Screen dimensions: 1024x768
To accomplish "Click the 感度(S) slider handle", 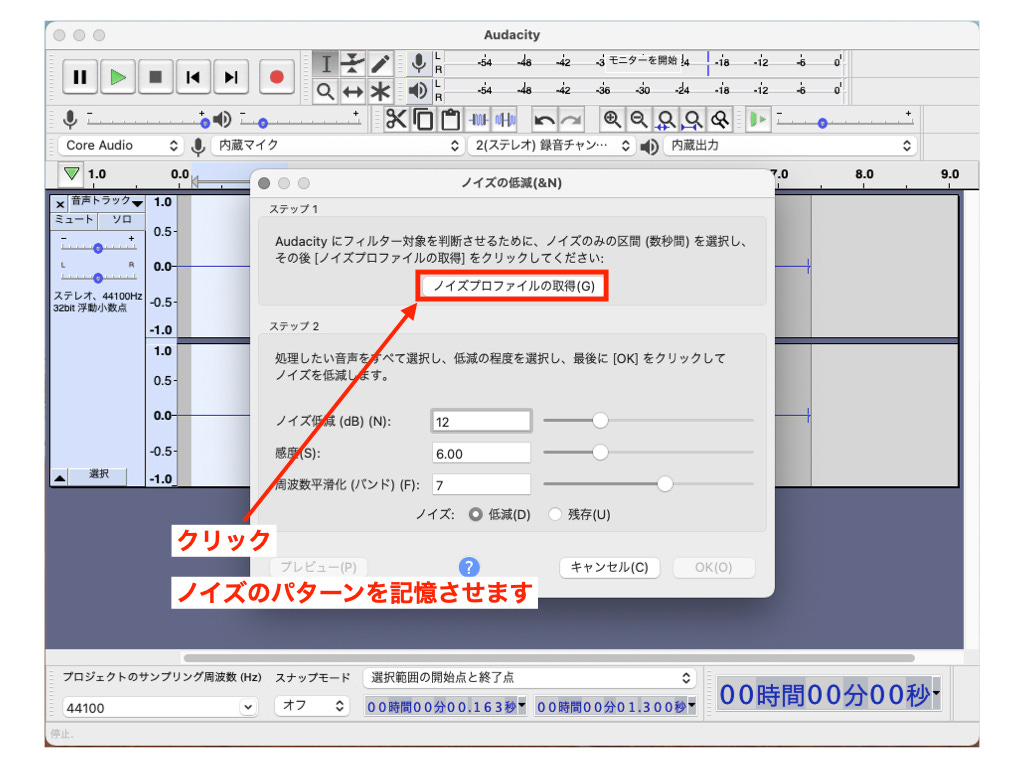I will [600, 452].
